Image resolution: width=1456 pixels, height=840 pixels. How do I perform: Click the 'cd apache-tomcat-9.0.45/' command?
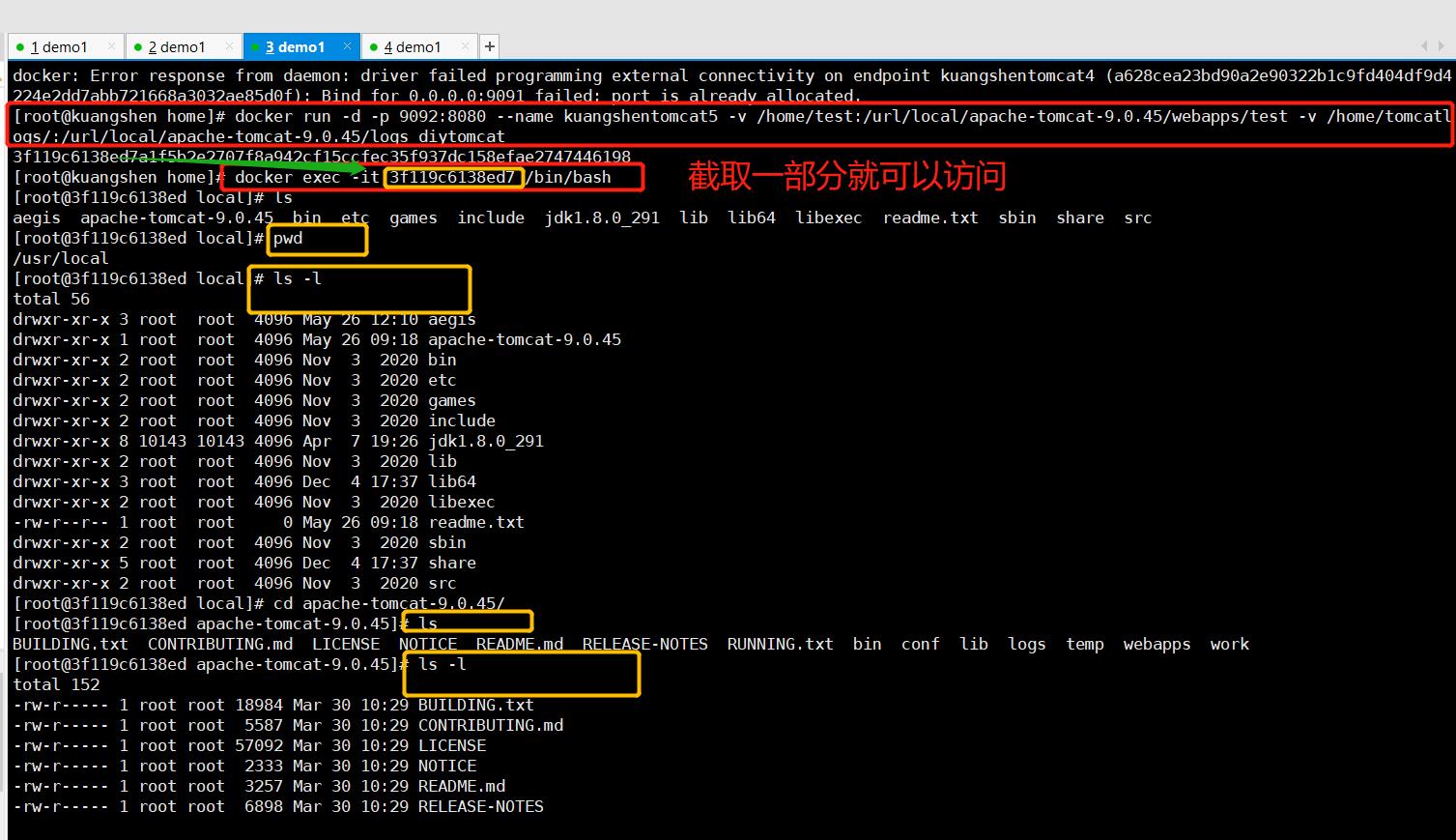389,603
